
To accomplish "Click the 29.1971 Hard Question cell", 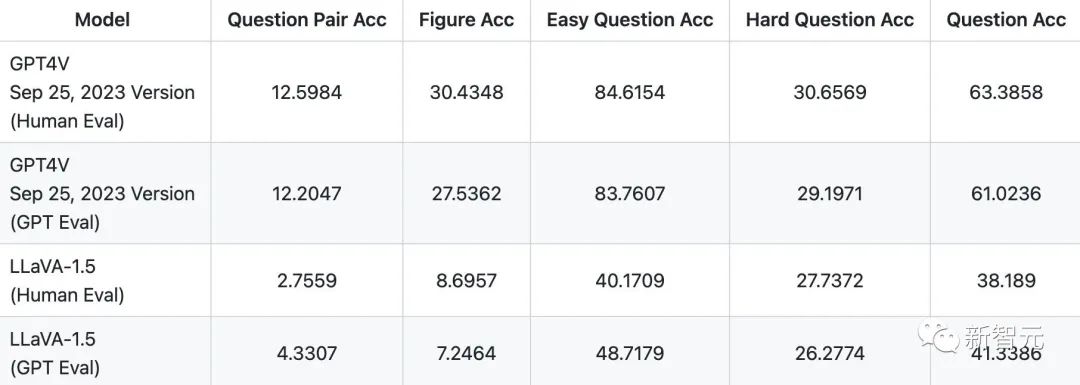I will pos(830,194).
